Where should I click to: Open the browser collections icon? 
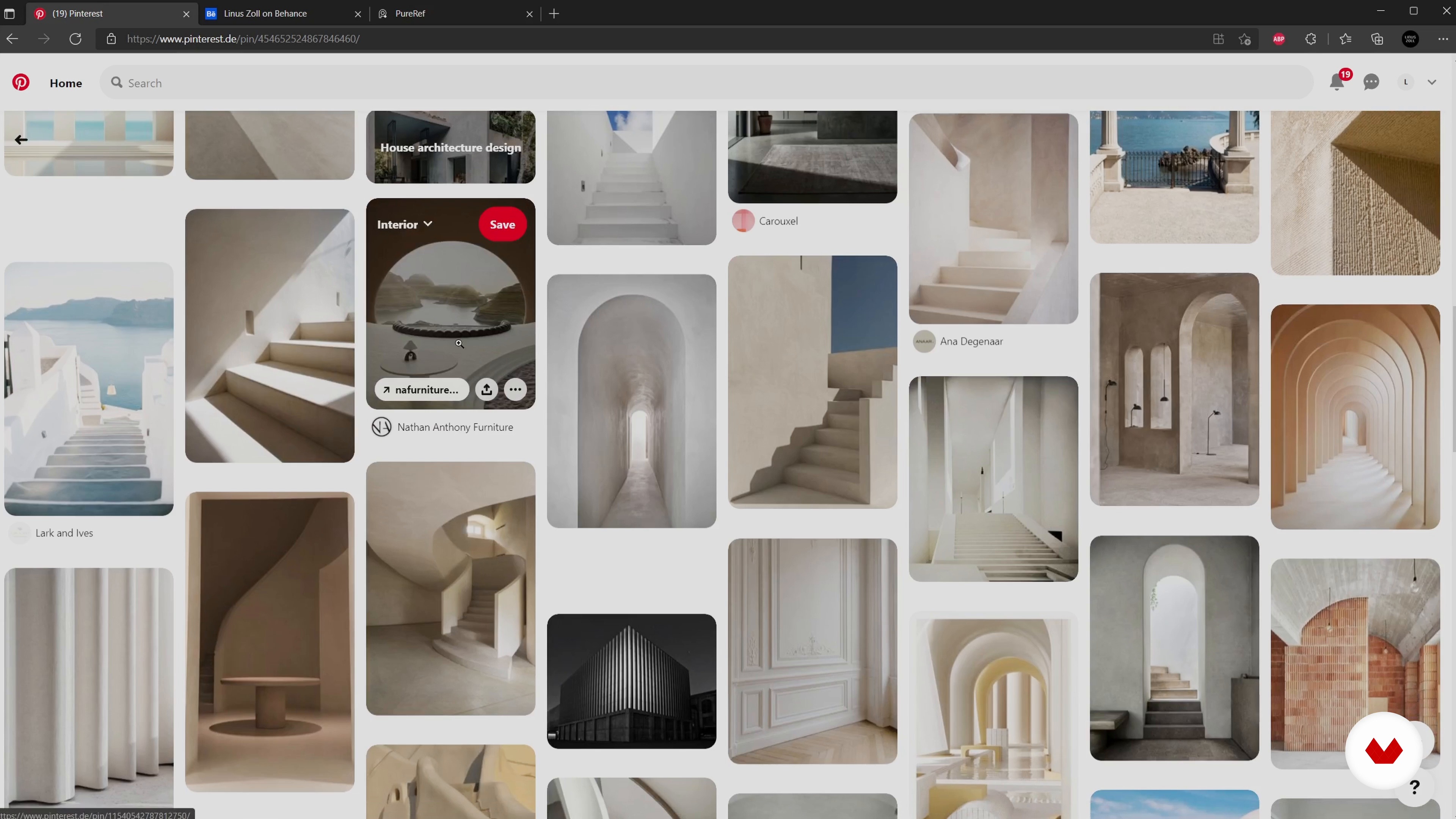(x=1378, y=39)
